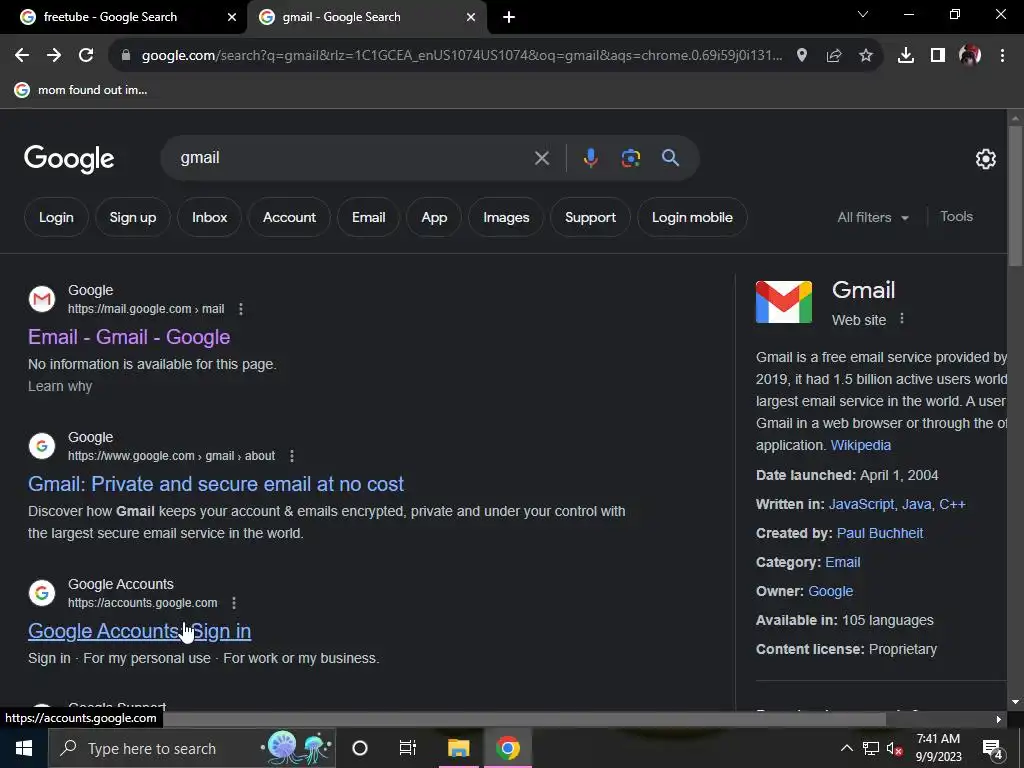
Task: Close the gmail - Google Search tab
Action: click(471, 18)
